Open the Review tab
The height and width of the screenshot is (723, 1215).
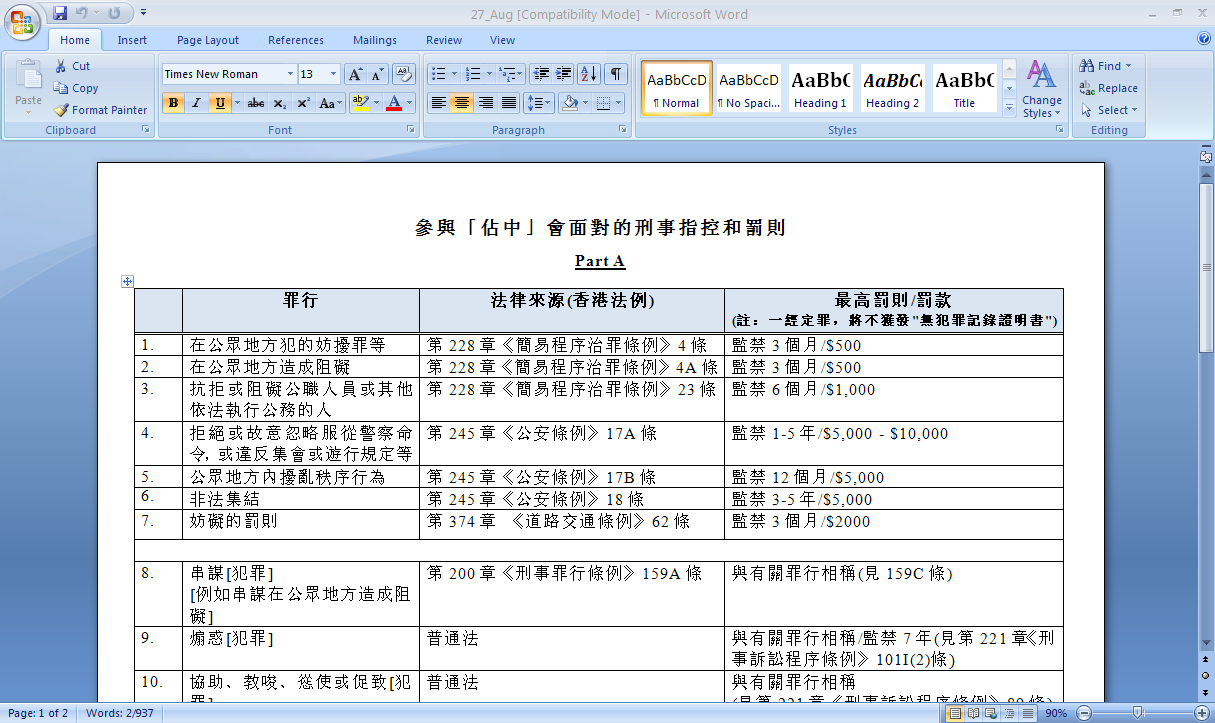pos(445,40)
